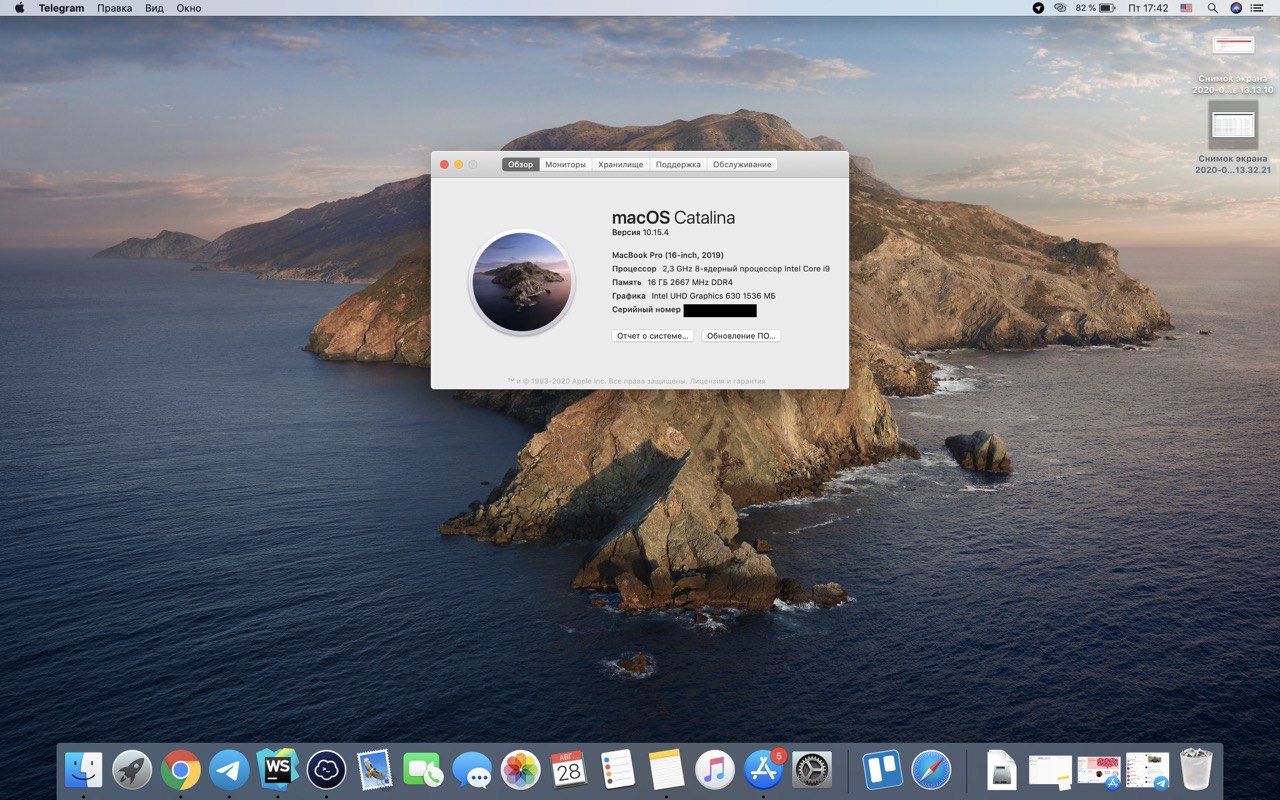Open WebStorm from the Dock
The image size is (1280, 800).
point(278,769)
